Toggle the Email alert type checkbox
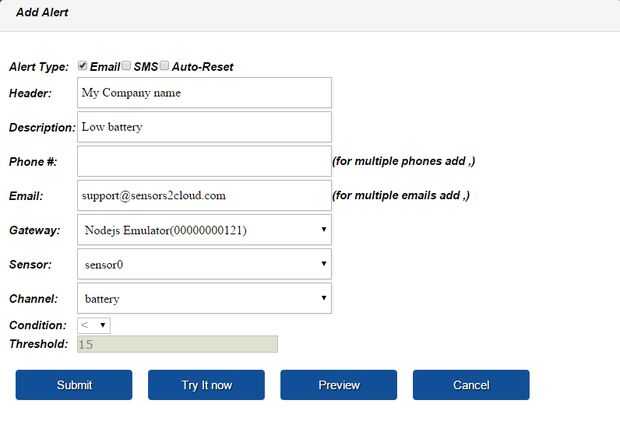 (82, 66)
